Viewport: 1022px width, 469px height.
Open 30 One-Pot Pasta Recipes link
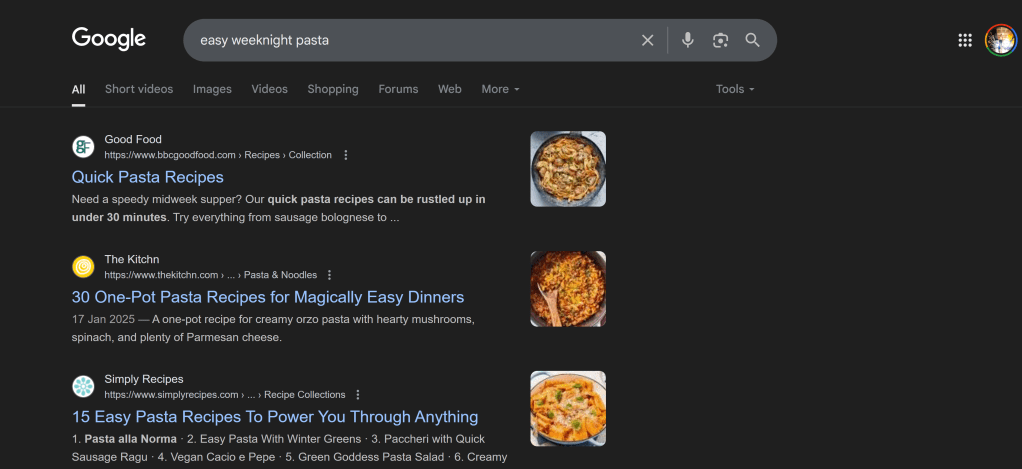click(x=268, y=297)
